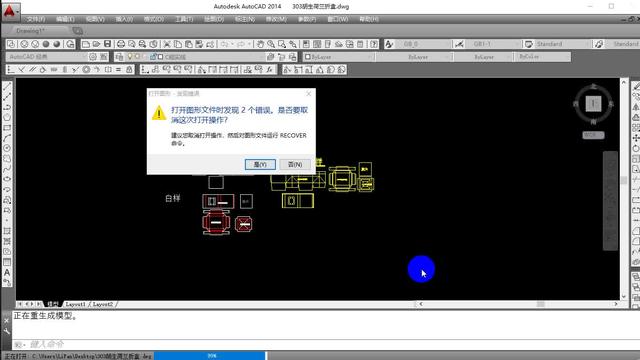Open the ByLayer lineweight dropdown
Image resolution: width=640 pixels, height=360 pixels.
[x=483, y=57]
